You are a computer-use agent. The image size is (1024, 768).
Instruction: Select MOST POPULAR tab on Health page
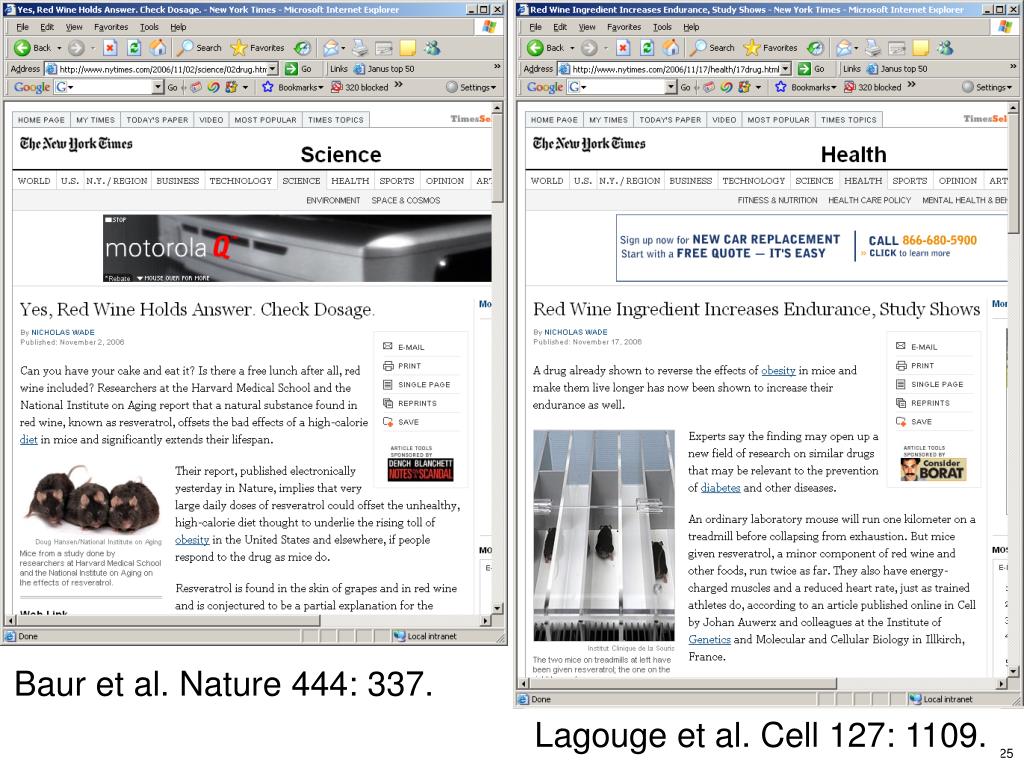tap(778, 120)
